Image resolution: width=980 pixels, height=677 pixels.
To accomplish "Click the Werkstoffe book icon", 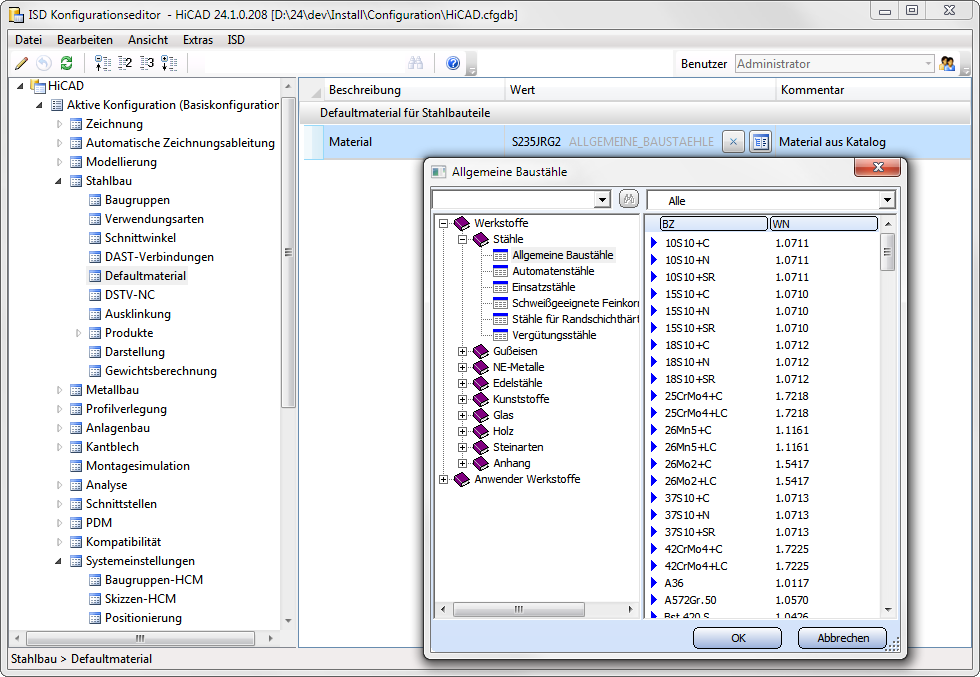I will tap(462, 223).
